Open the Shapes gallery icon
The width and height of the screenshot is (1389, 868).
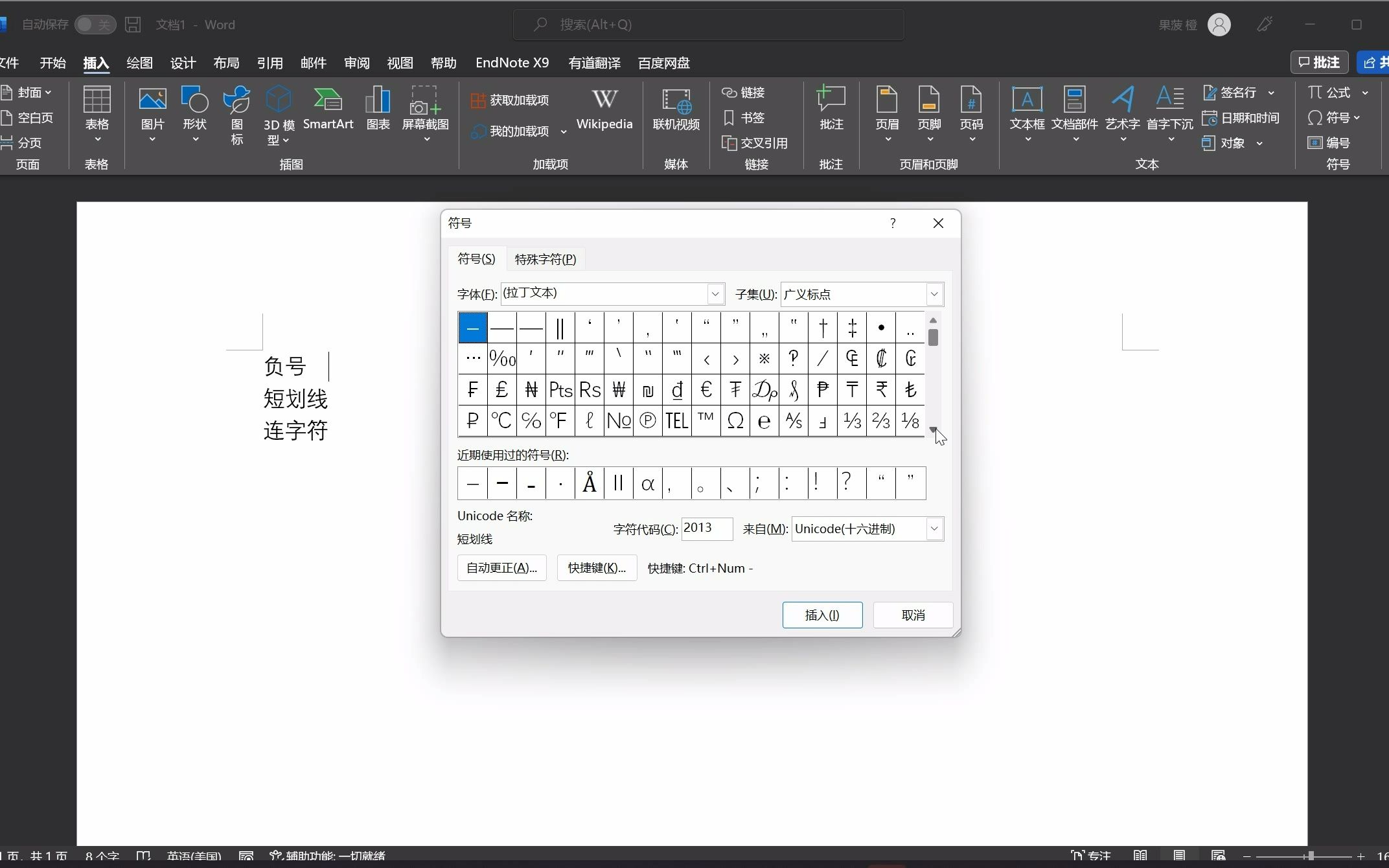coord(194,114)
